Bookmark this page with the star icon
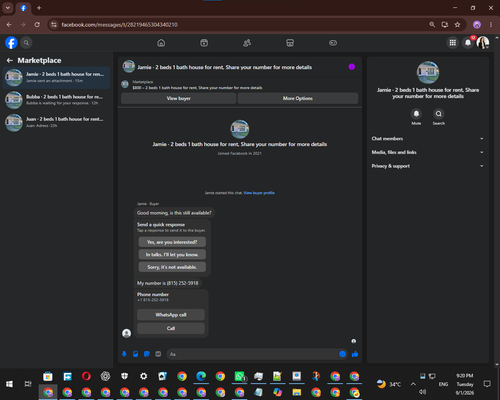Image resolution: width=500 pixels, height=400 pixels. pyautogui.click(x=457, y=25)
